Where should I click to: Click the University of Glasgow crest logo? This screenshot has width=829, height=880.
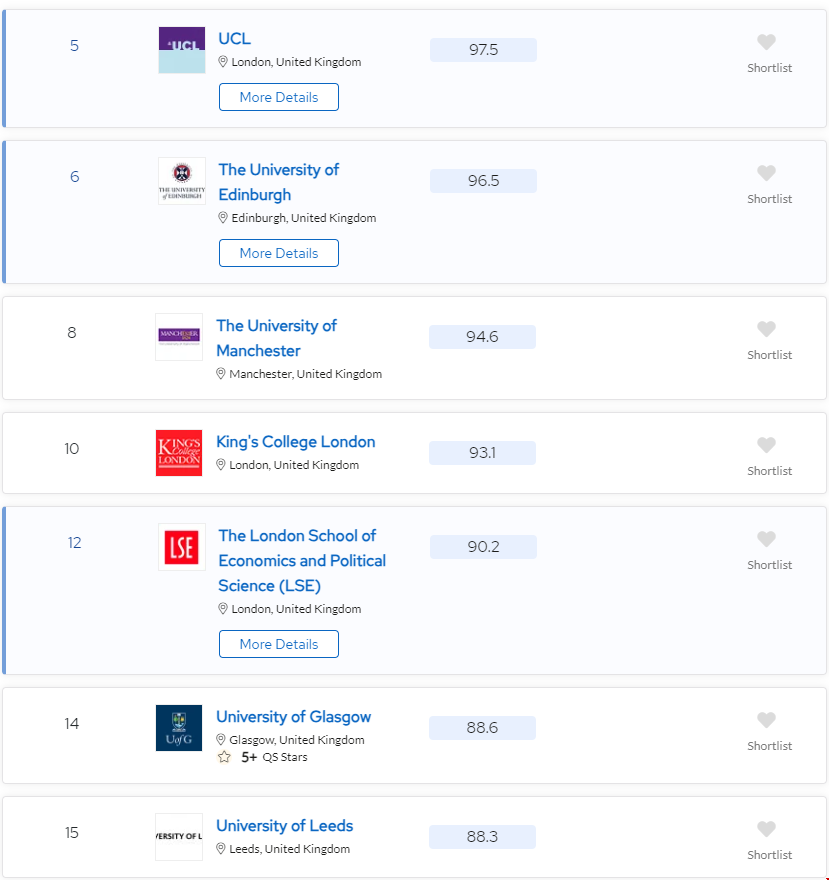coord(178,728)
